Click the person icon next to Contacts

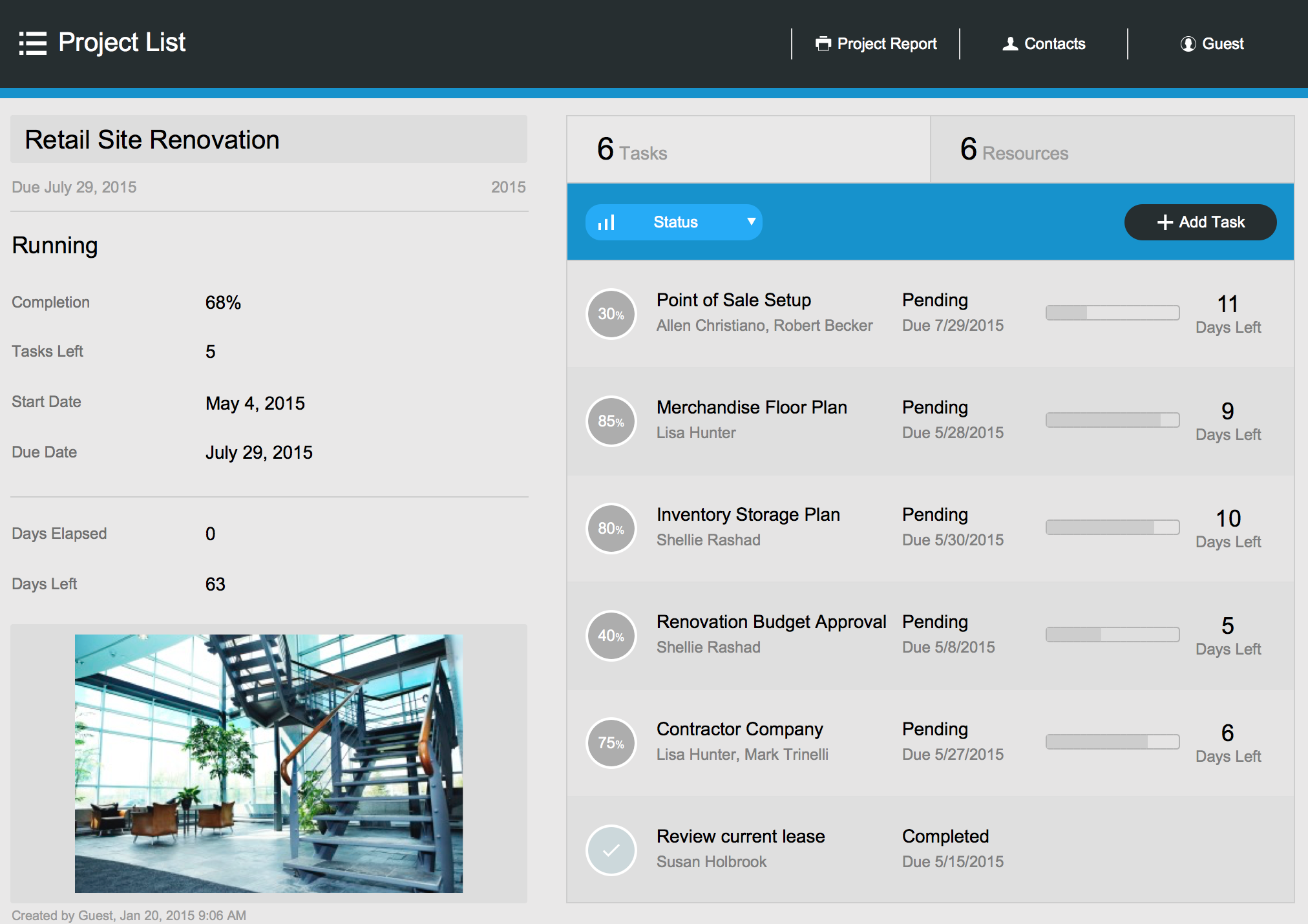pyautogui.click(x=1010, y=44)
